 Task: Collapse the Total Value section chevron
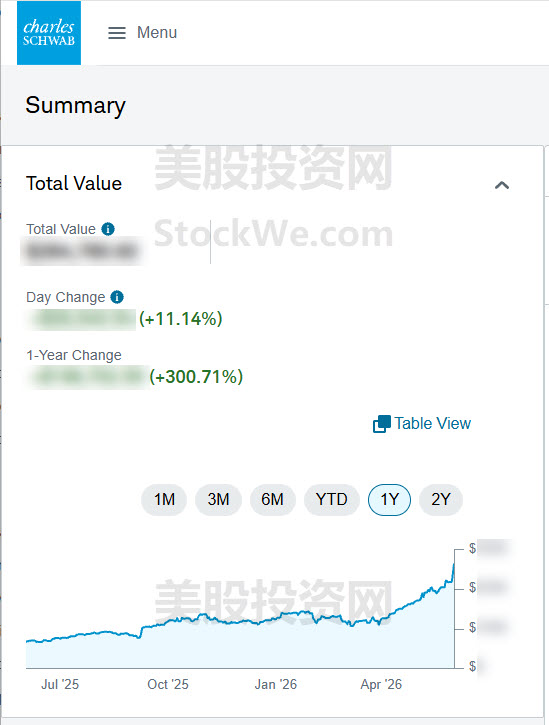pos(502,185)
